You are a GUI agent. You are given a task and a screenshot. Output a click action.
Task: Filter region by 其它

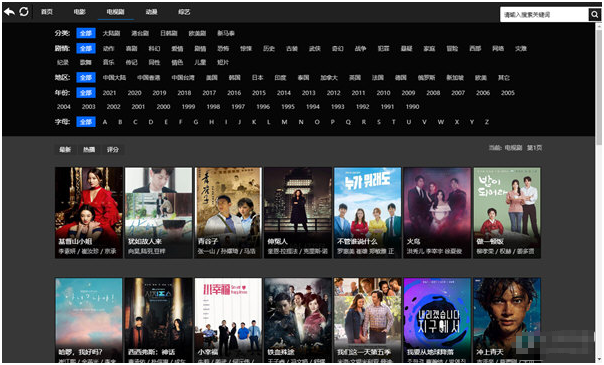pyautogui.click(x=503, y=78)
